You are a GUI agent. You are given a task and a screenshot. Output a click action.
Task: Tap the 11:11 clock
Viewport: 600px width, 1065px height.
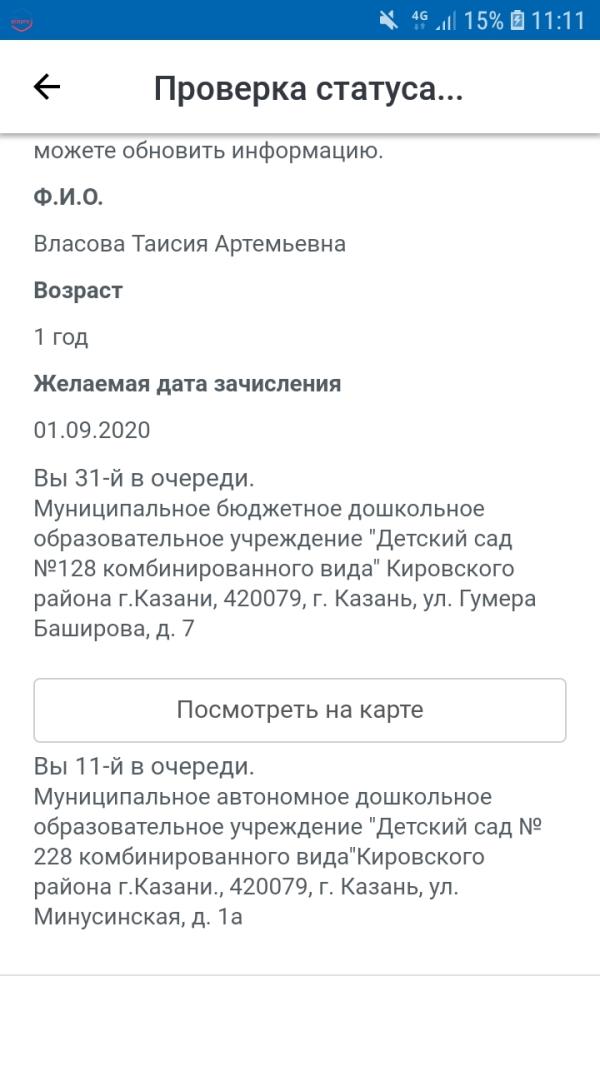tap(558, 20)
